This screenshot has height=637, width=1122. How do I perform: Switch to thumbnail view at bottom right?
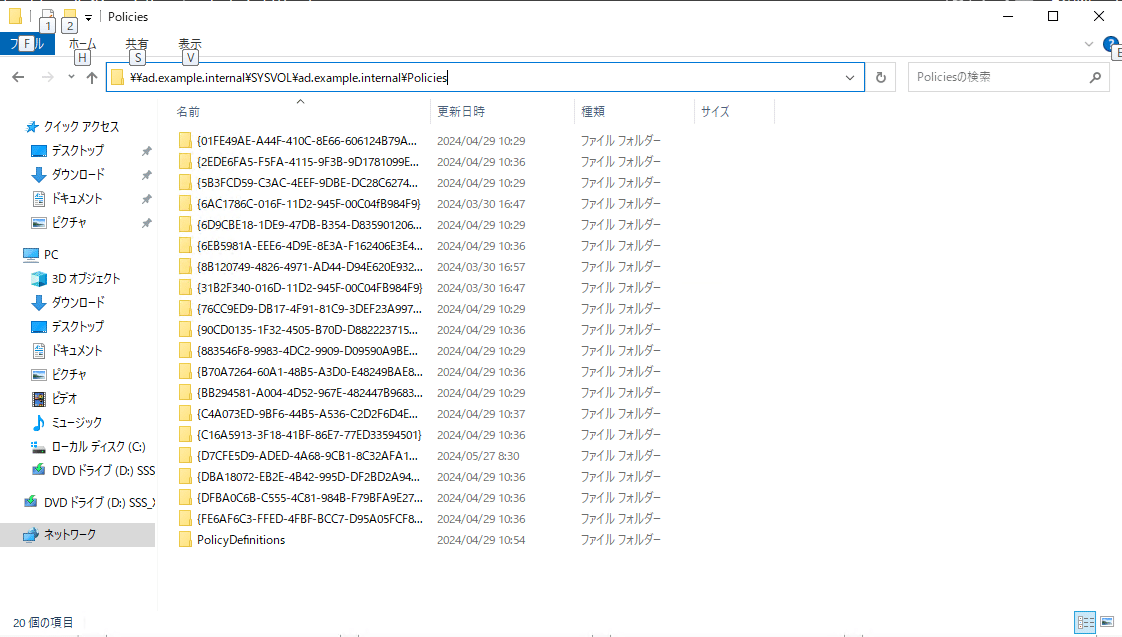(x=1108, y=622)
